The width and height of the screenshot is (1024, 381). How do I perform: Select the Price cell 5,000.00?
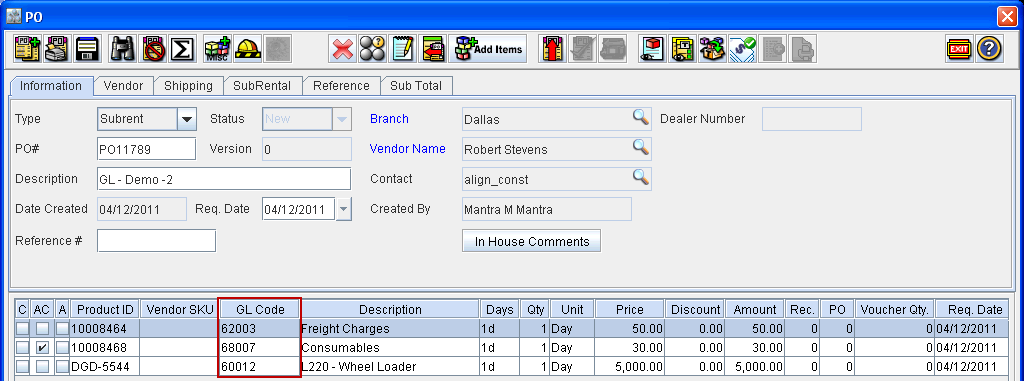[x=630, y=367]
